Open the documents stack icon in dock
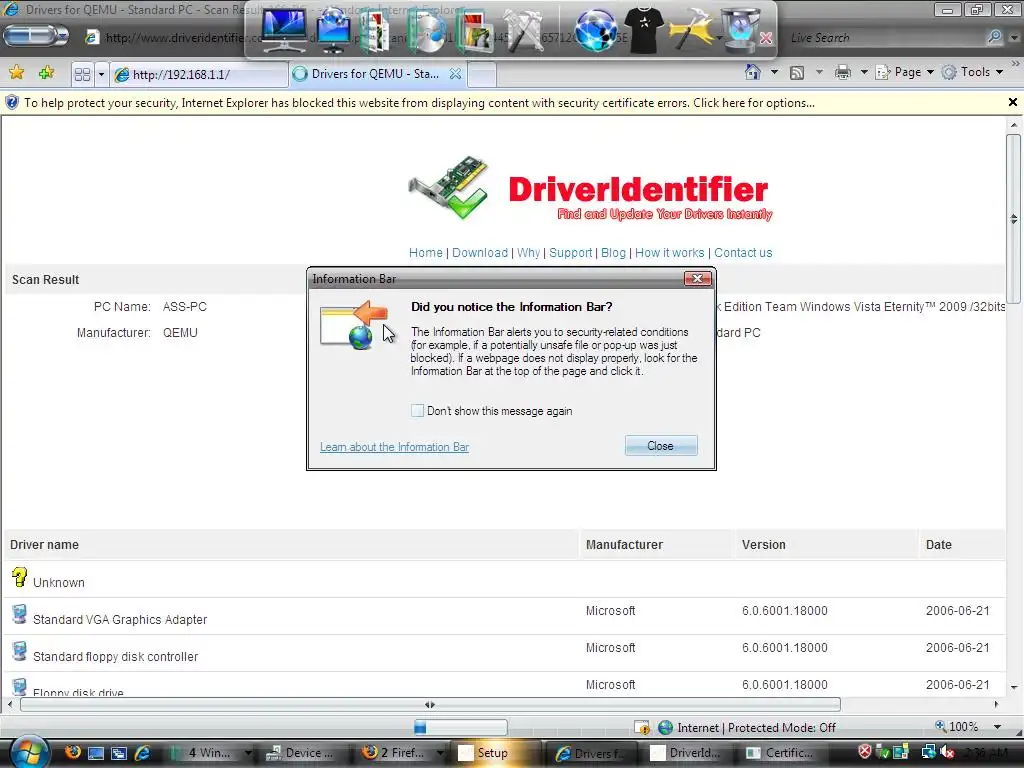The image size is (1024, 768). click(375, 31)
